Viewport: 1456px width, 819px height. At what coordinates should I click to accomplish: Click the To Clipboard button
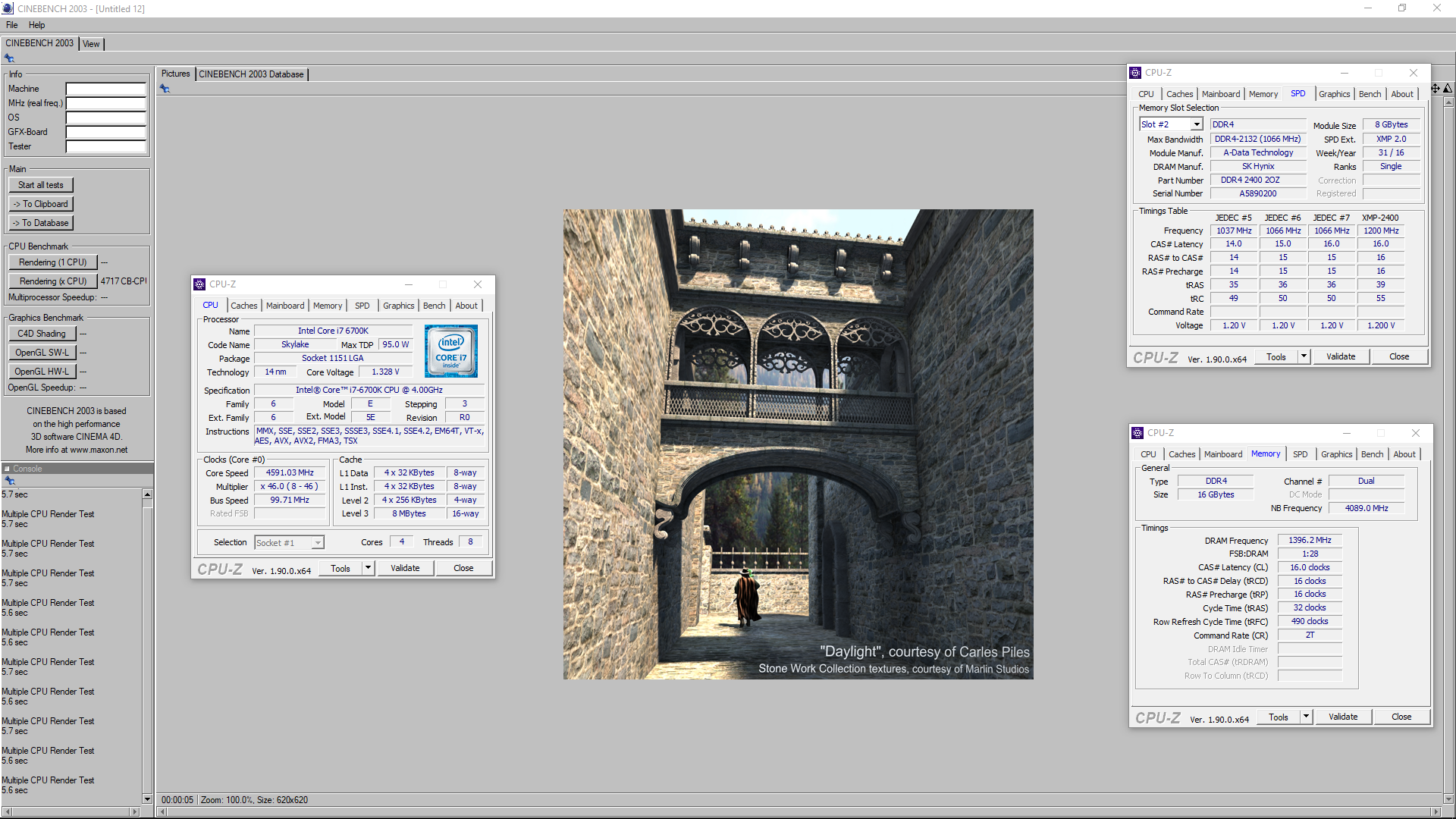(x=41, y=204)
